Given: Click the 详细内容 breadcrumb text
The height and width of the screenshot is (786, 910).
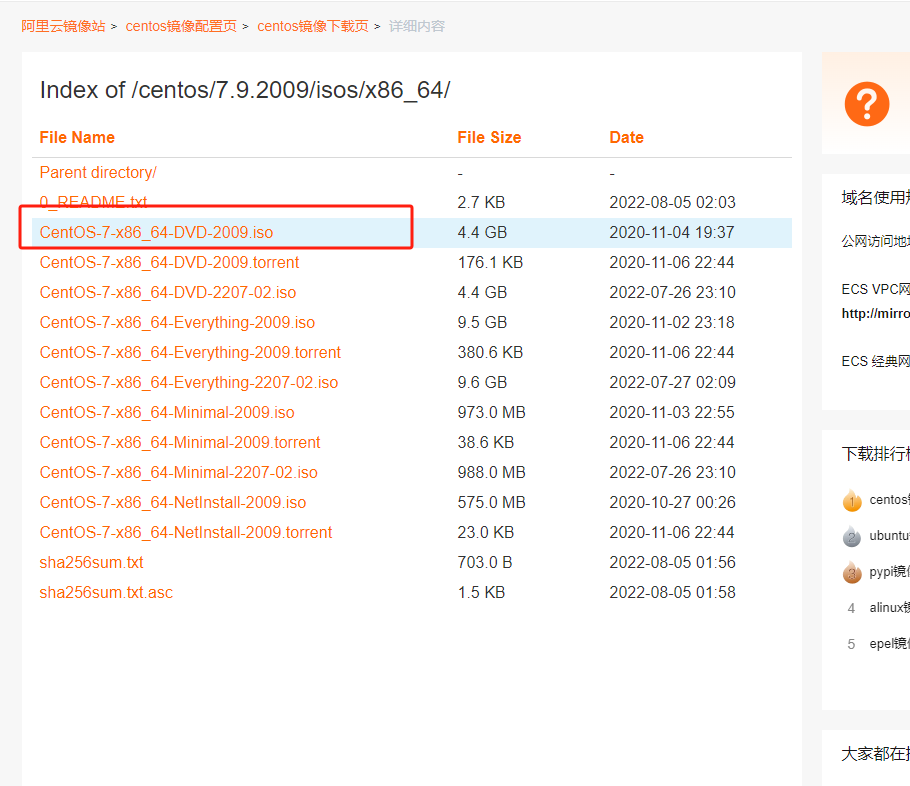Looking at the screenshot, I should click(x=417, y=26).
